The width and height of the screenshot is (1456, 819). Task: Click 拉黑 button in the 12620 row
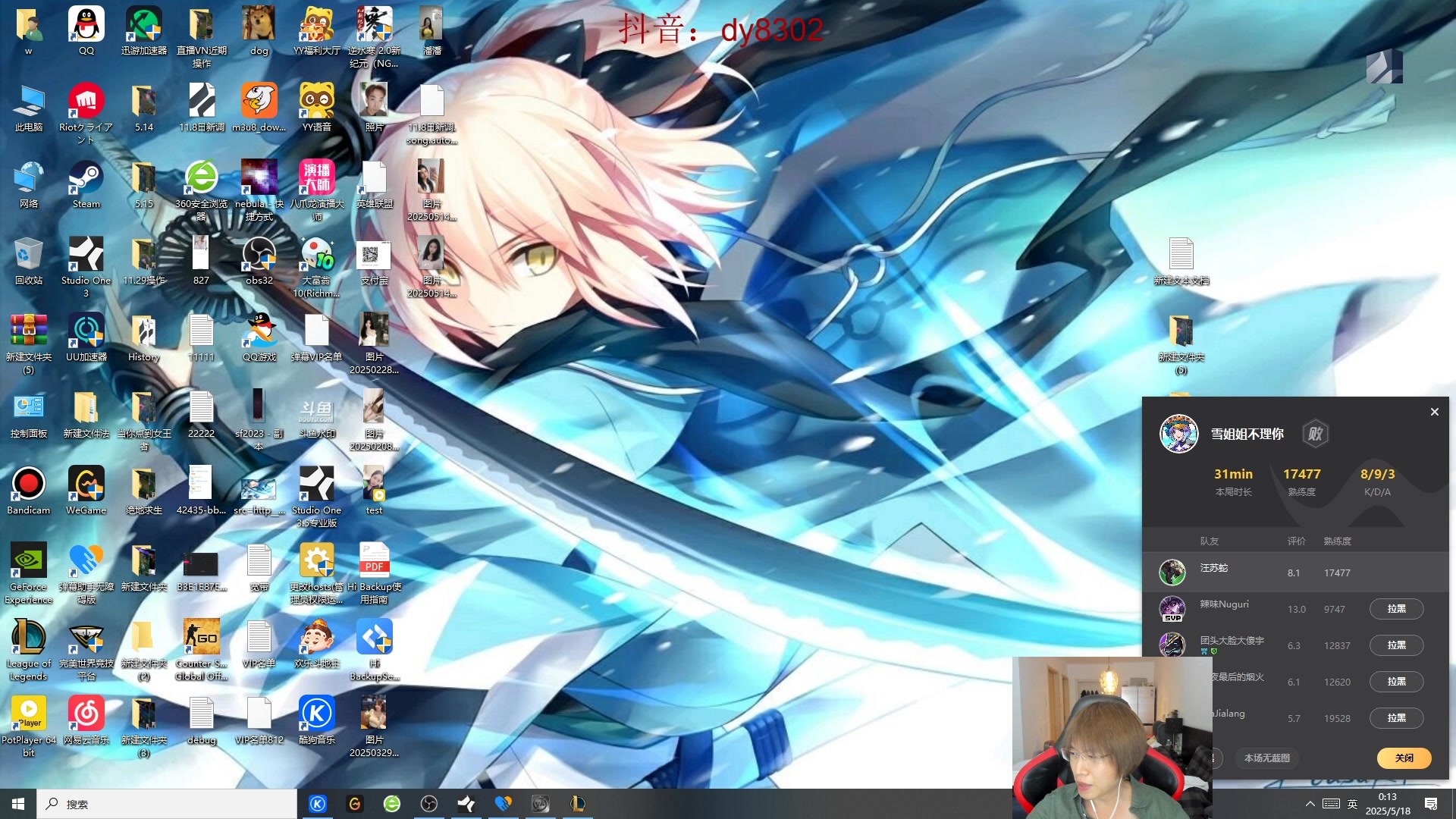1396,682
